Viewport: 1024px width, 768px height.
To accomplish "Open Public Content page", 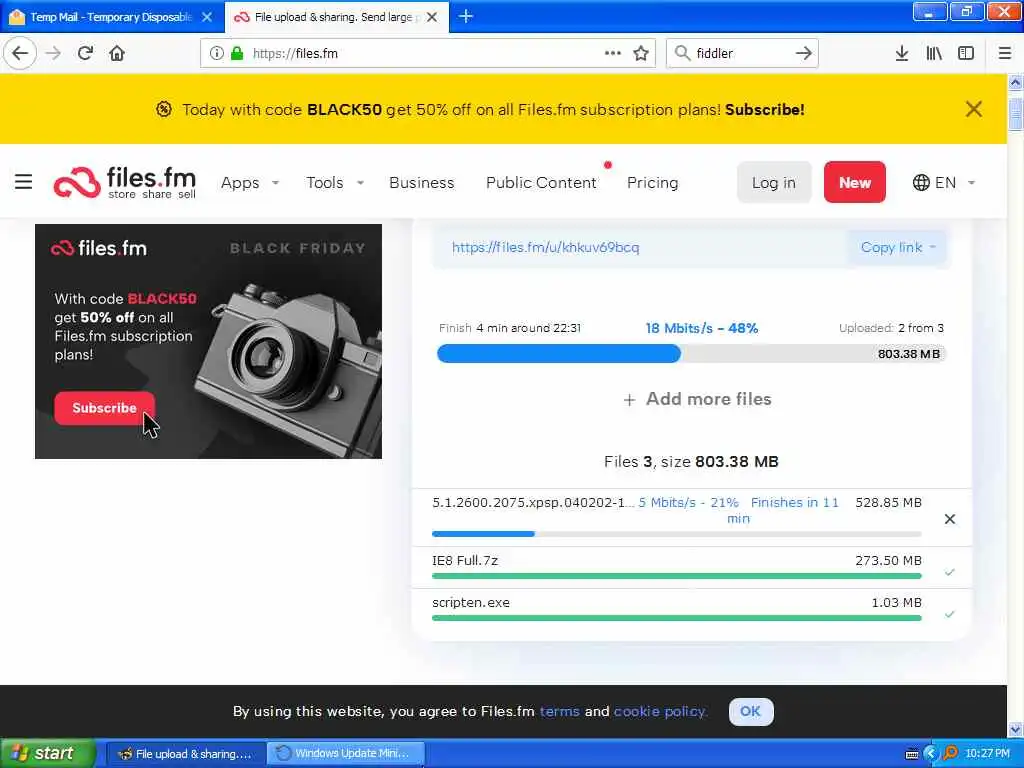I will pyautogui.click(x=541, y=183).
